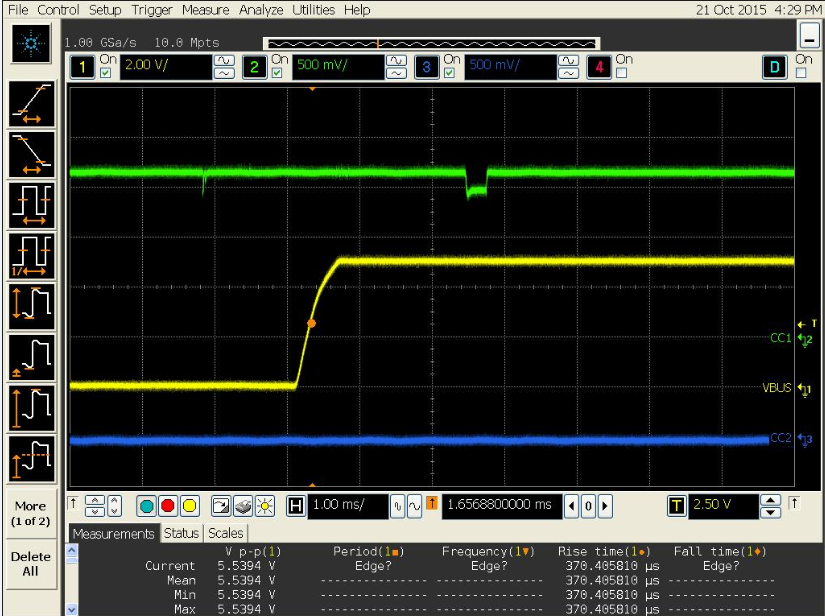Add the peak-to-peak voltage measurement

tap(32, 307)
